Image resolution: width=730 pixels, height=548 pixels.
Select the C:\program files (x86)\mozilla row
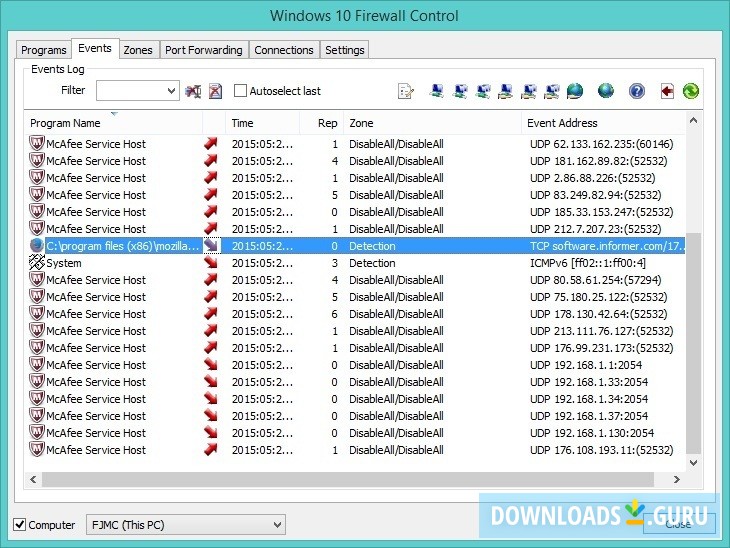[x=355, y=245]
